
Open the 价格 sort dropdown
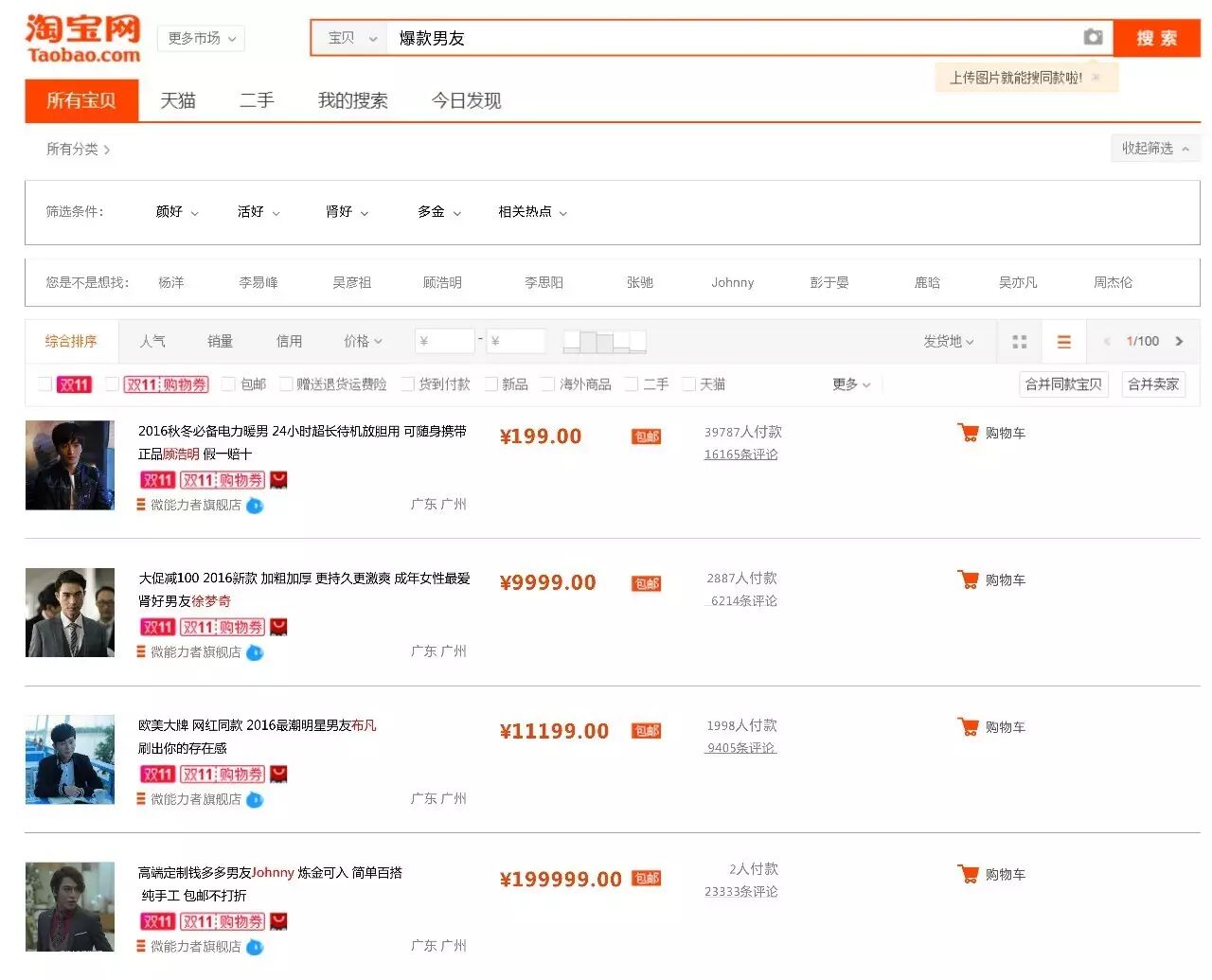pyautogui.click(x=363, y=342)
